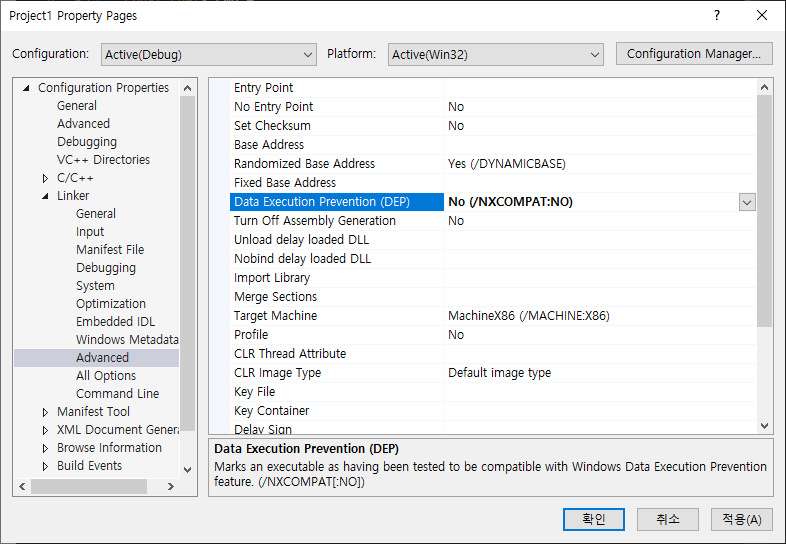Screen dimensions: 786x544
Task: Expand the C/C++ tree node
Action: [45, 178]
